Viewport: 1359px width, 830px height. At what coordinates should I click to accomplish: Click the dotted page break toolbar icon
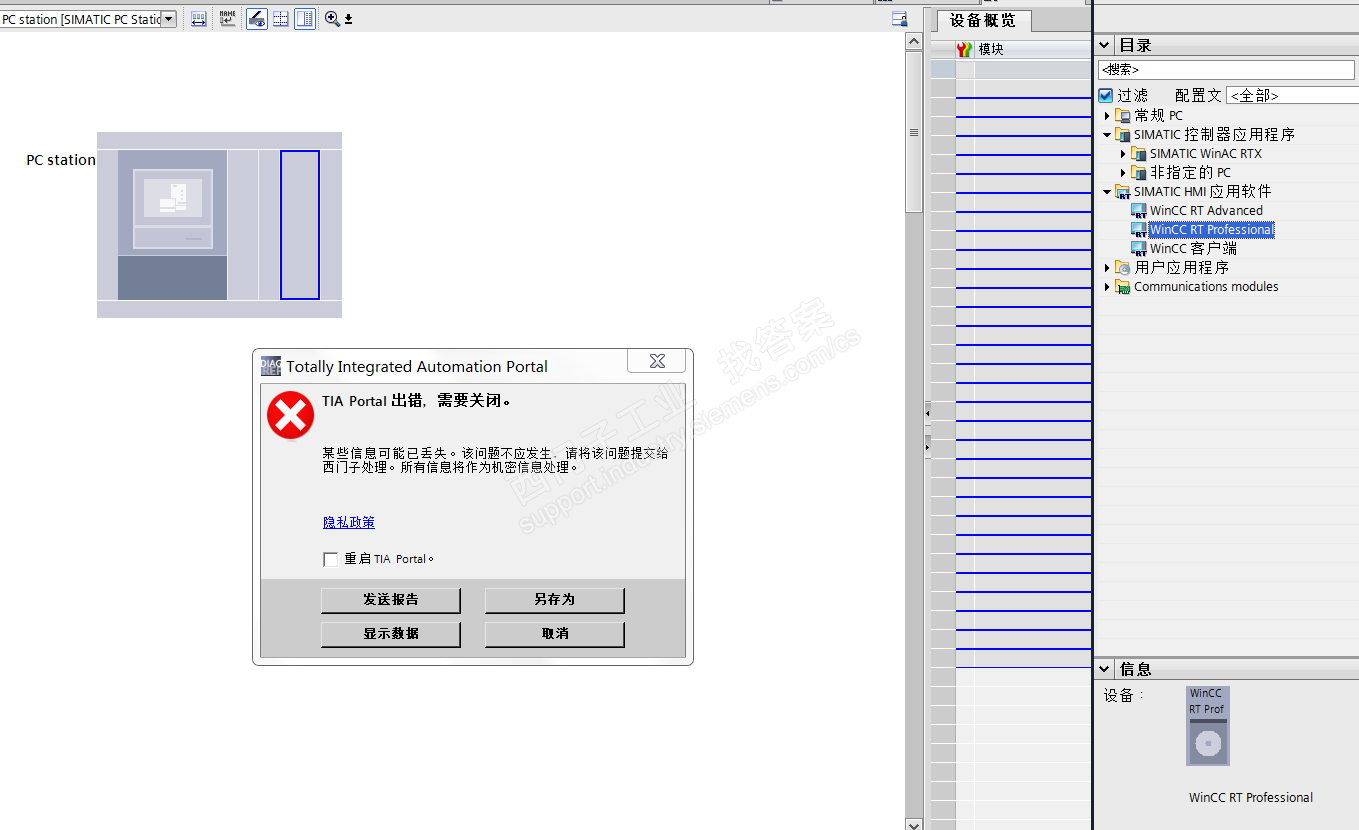pyautogui.click(x=281, y=19)
